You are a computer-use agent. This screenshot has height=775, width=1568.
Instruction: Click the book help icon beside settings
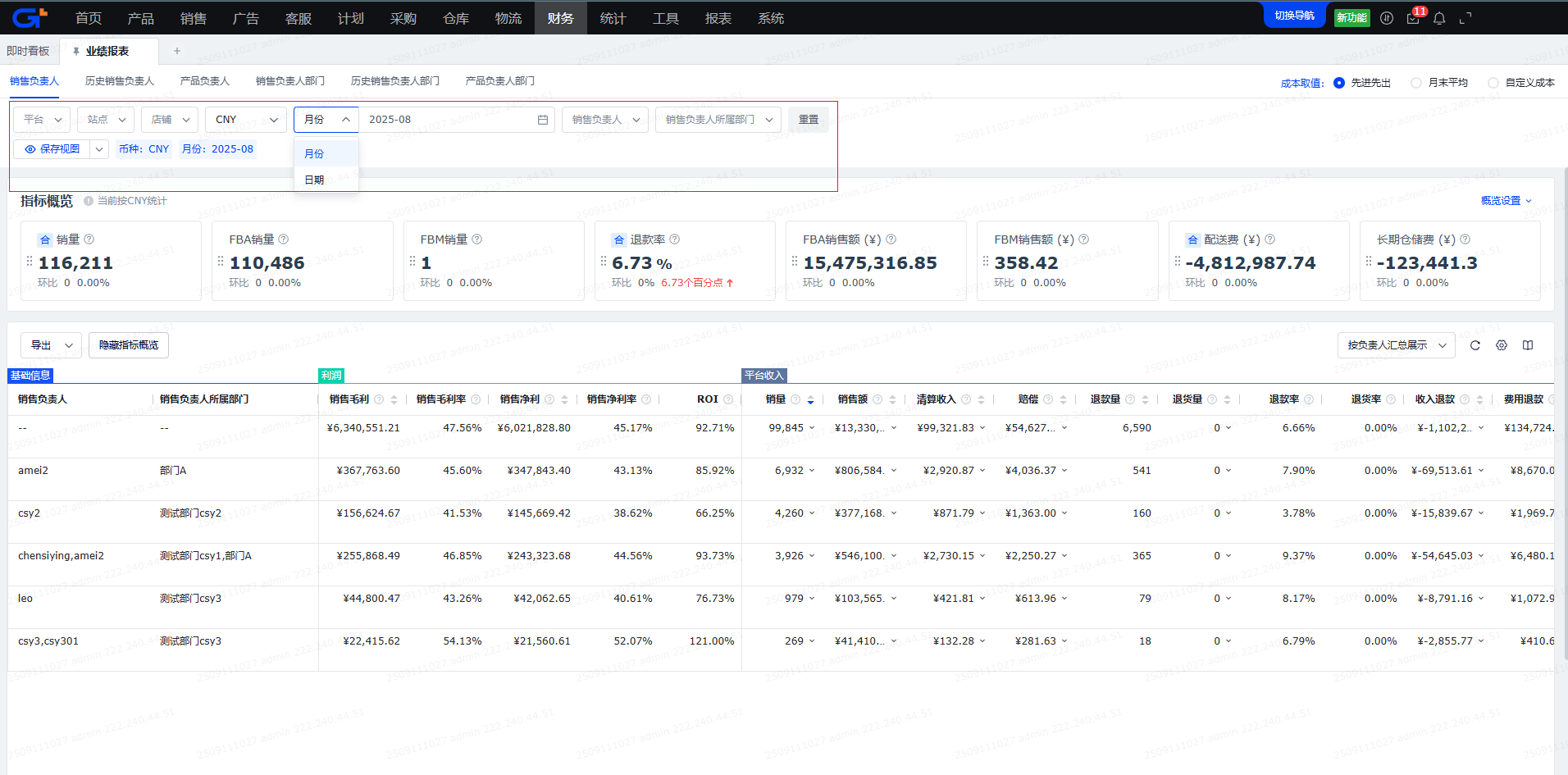[1528, 345]
